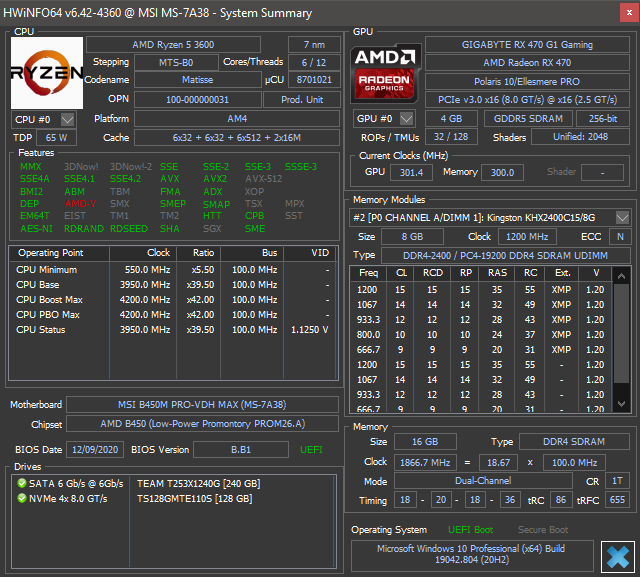640x577 pixels.
Task: Click the GIGABYTE RX 470 G1 Gaming field
Action: (x=527, y=45)
